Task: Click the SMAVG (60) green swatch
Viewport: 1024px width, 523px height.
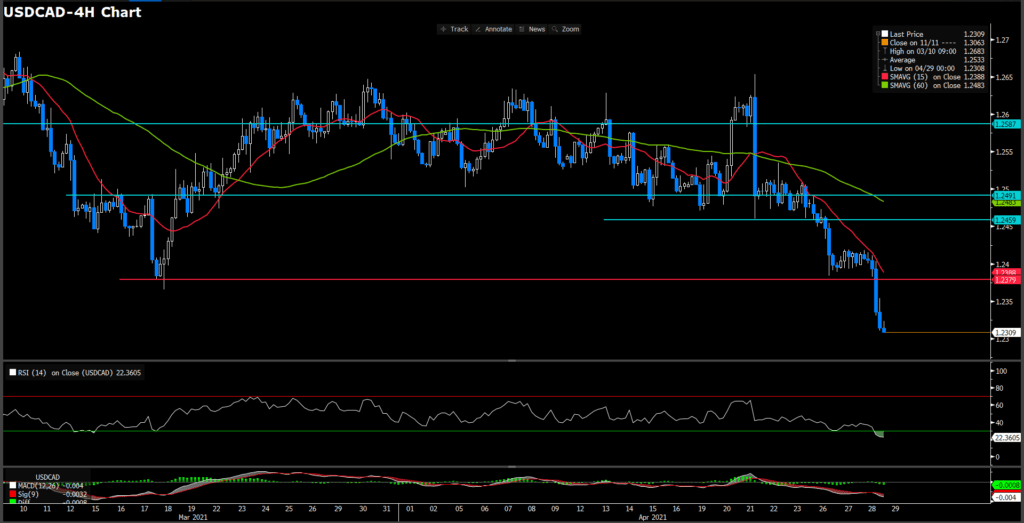Action: point(885,85)
